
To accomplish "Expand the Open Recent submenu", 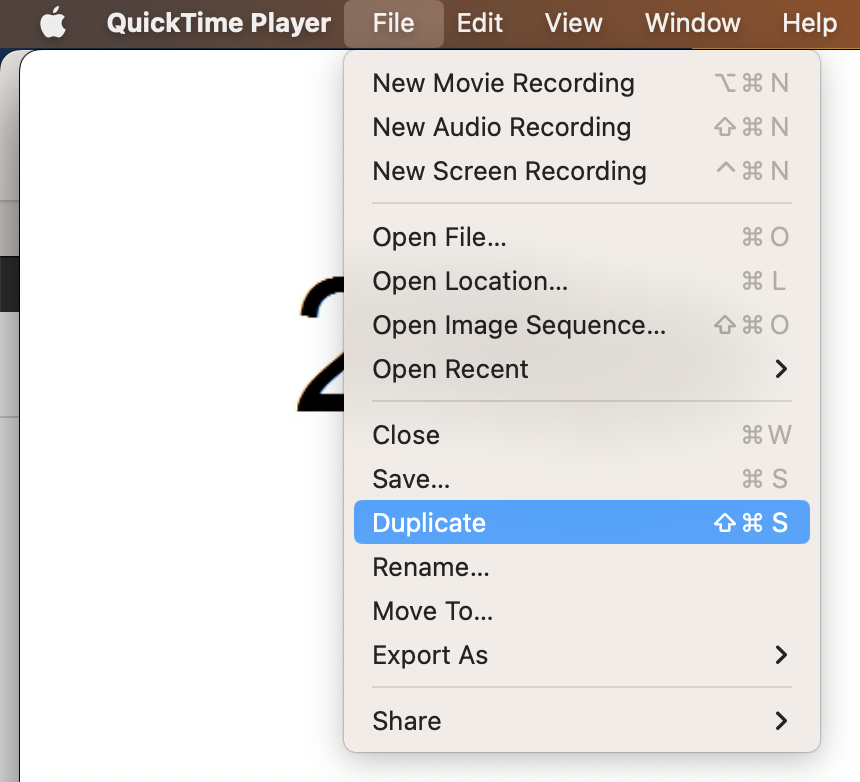I will pos(450,369).
